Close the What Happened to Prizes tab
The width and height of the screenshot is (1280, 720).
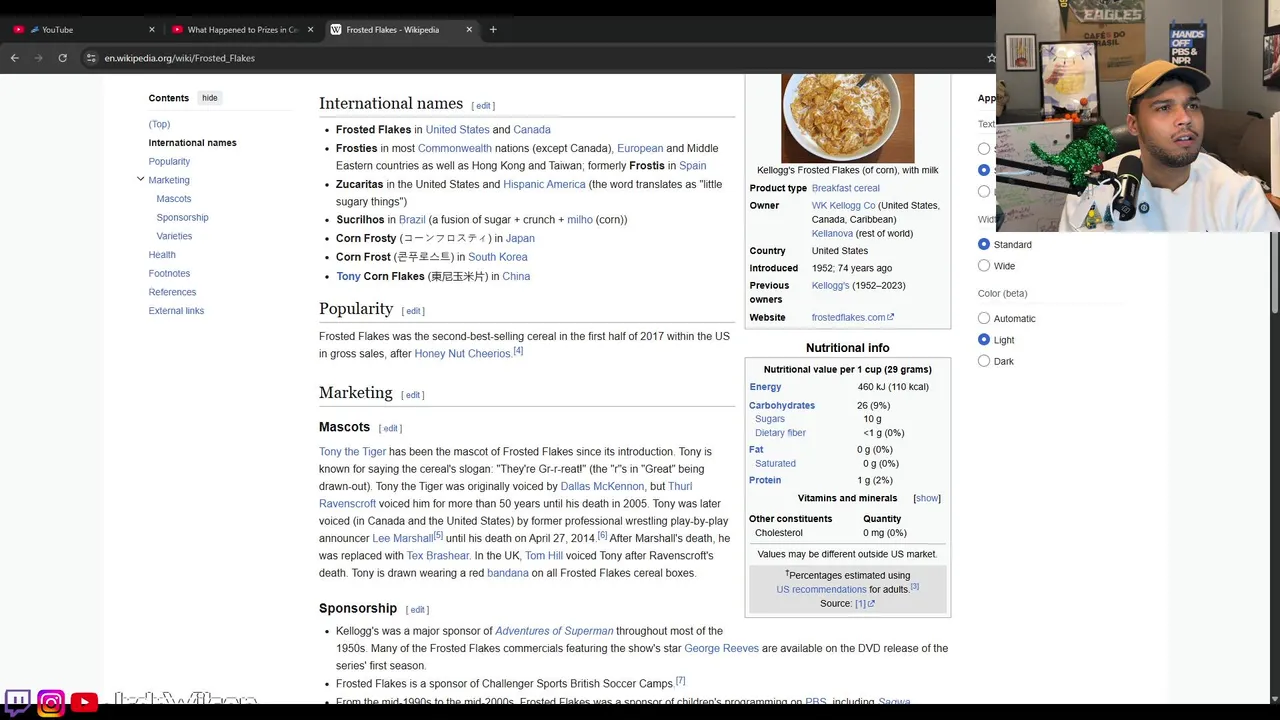[x=310, y=30]
